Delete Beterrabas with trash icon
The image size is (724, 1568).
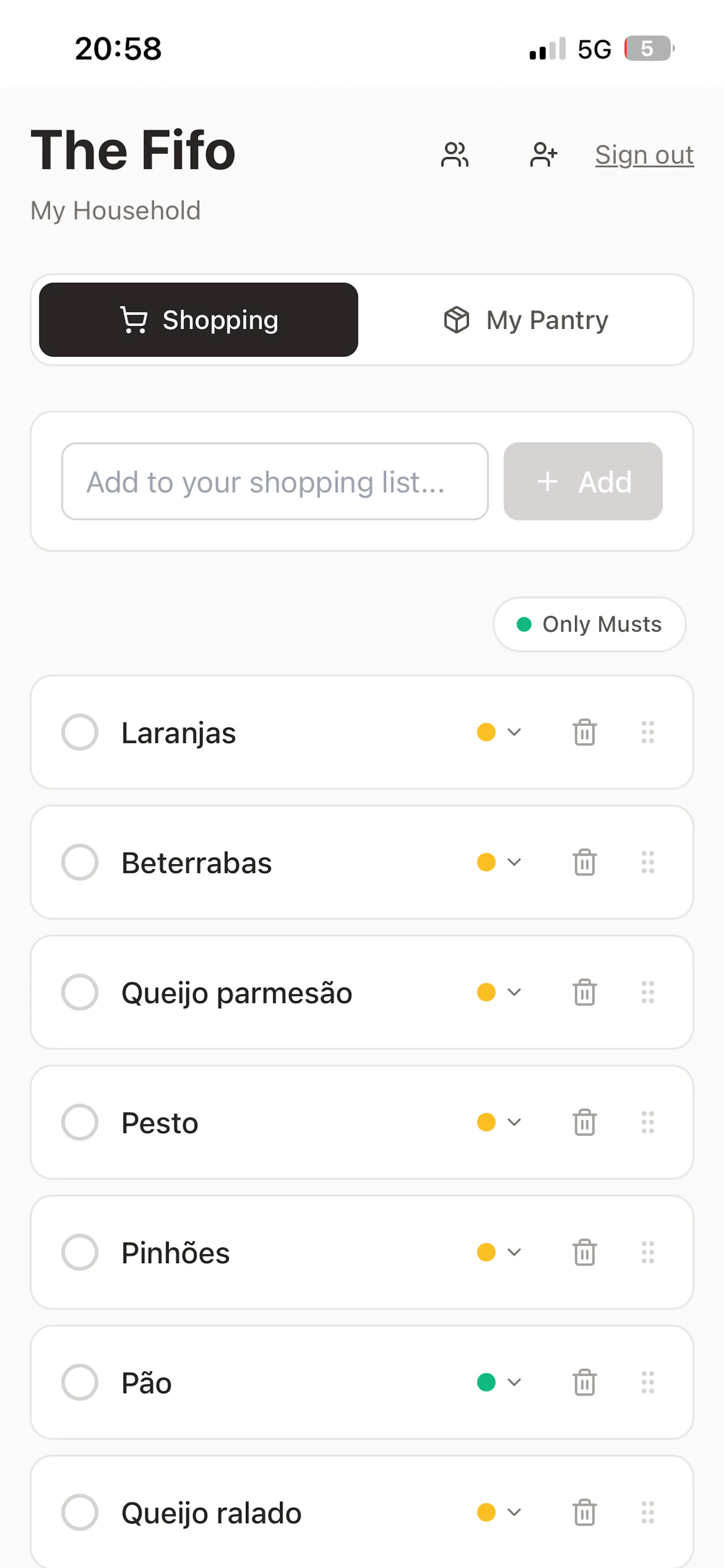584,863
